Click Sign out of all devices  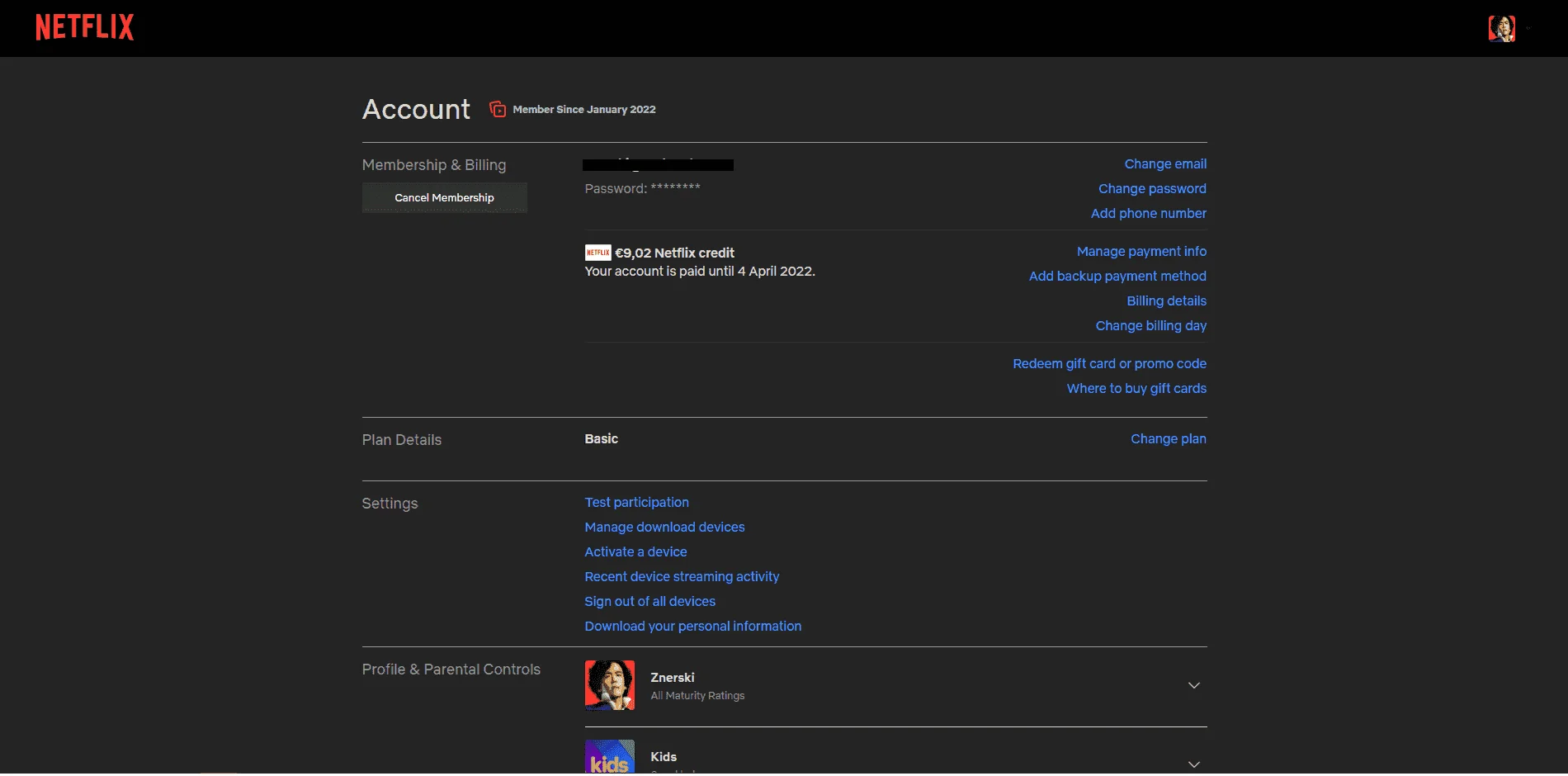(x=649, y=601)
